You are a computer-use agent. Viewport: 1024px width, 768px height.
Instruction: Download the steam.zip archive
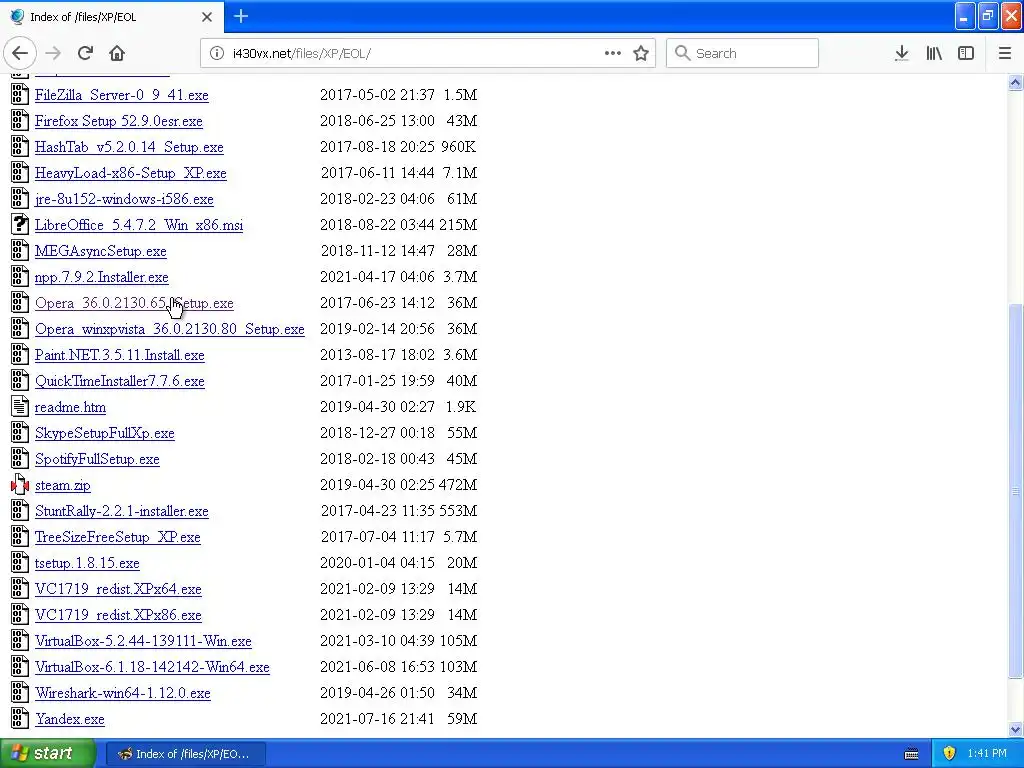pyautogui.click(x=63, y=485)
